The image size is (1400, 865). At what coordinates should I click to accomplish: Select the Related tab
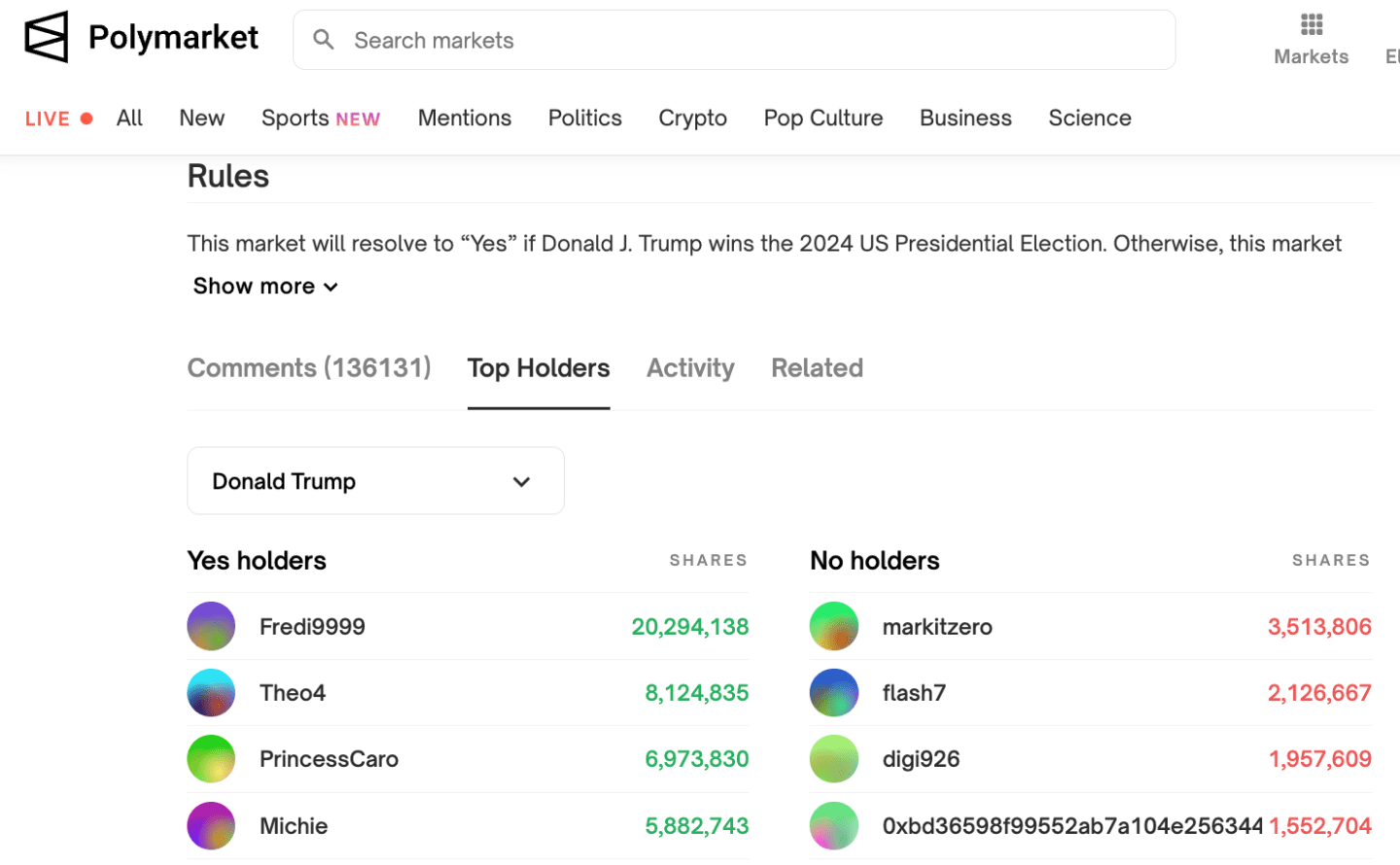tap(817, 368)
